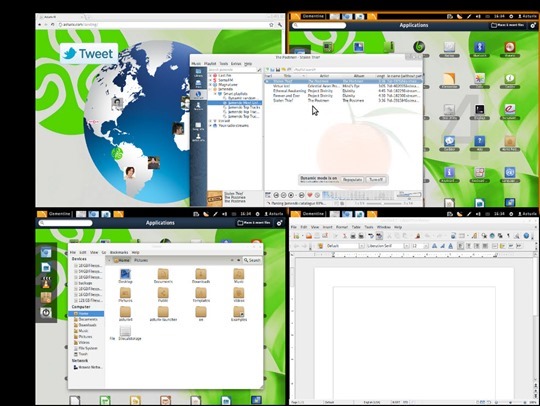Image resolution: width=540 pixels, height=406 pixels.
Task: Enable Align Right in Writer
Action: click(x=477, y=246)
